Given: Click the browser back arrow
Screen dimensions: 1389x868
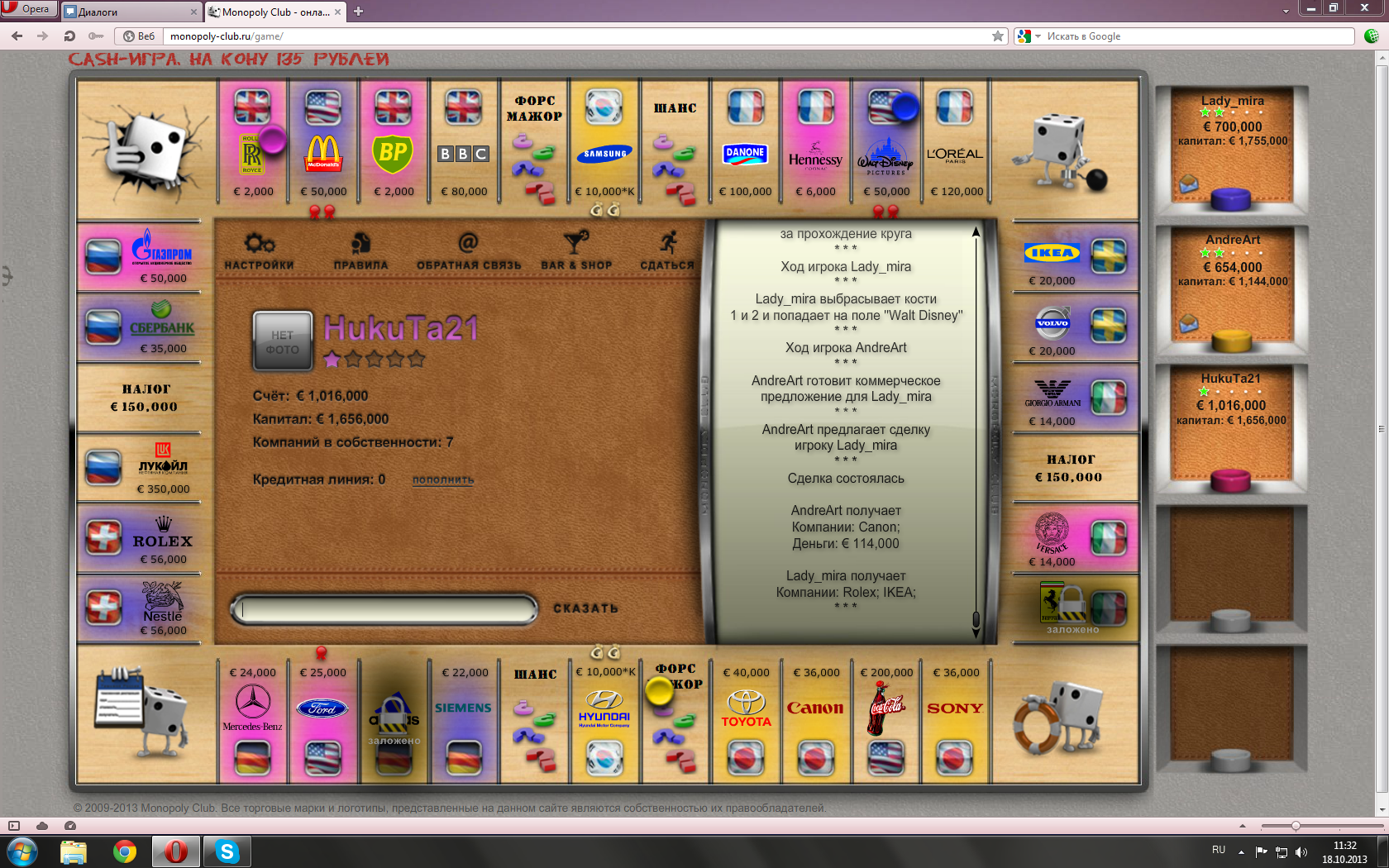Looking at the screenshot, I should (17, 36).
